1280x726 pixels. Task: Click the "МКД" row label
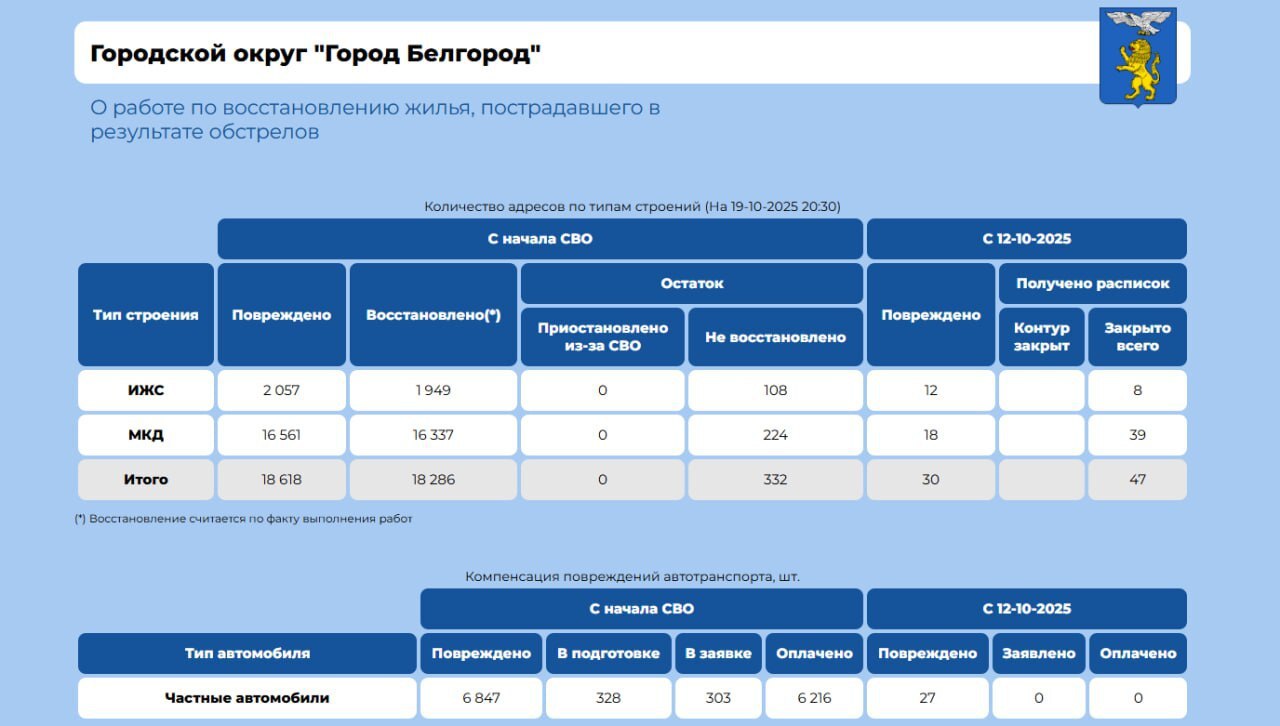click(x=146, y=435)
